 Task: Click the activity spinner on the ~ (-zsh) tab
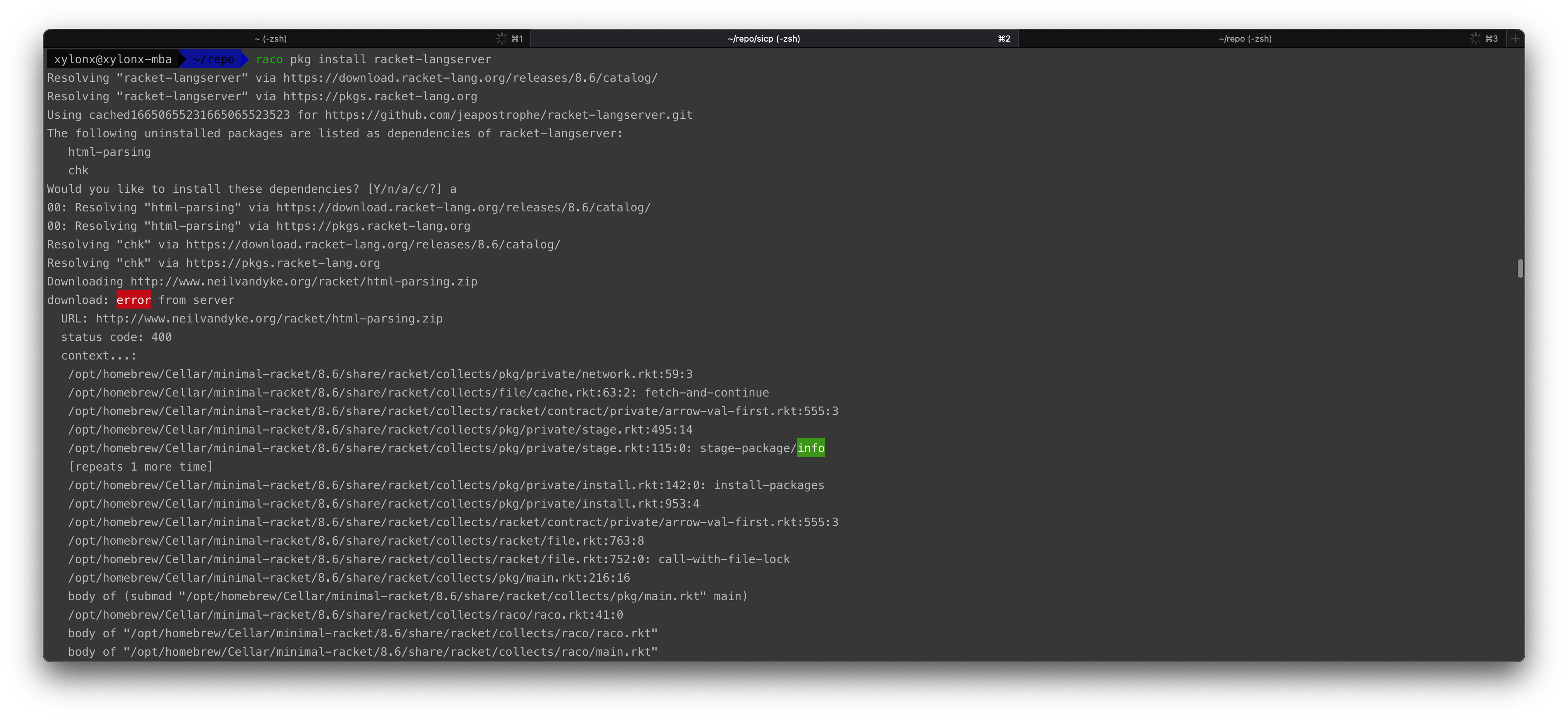[x=501, y=38]
